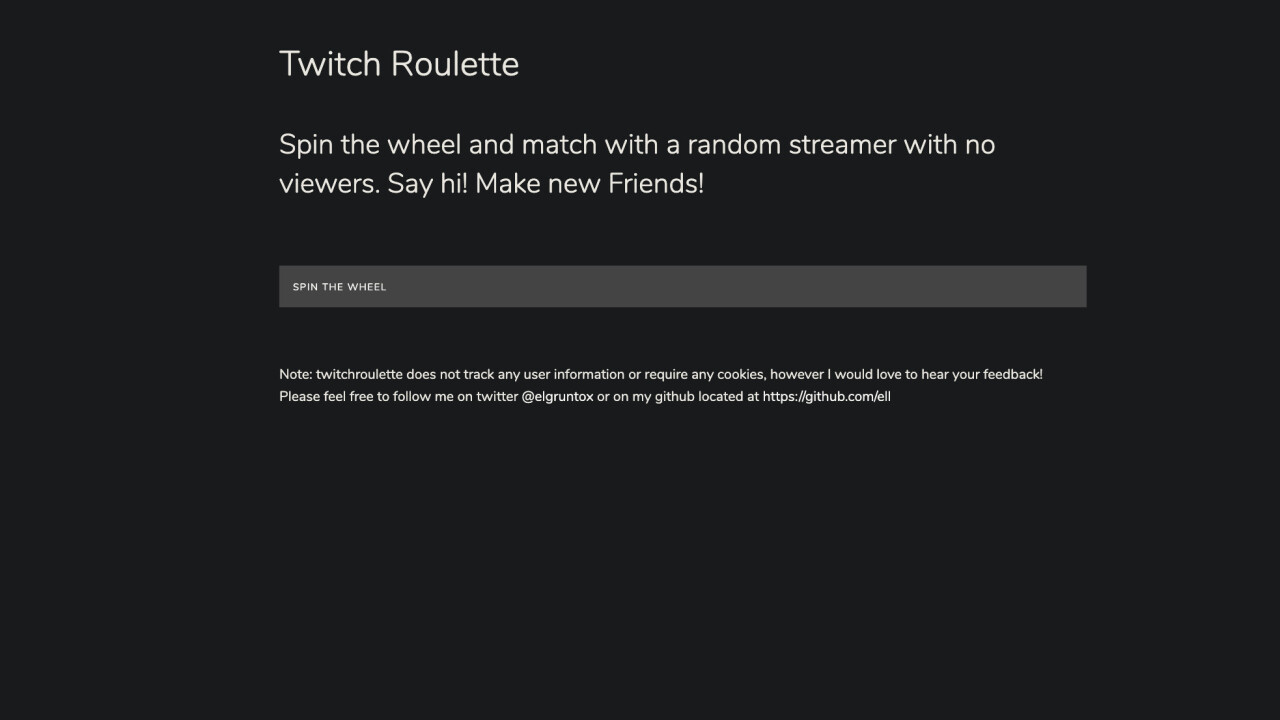Click the word "Note:" in the footer

point(295,374)
